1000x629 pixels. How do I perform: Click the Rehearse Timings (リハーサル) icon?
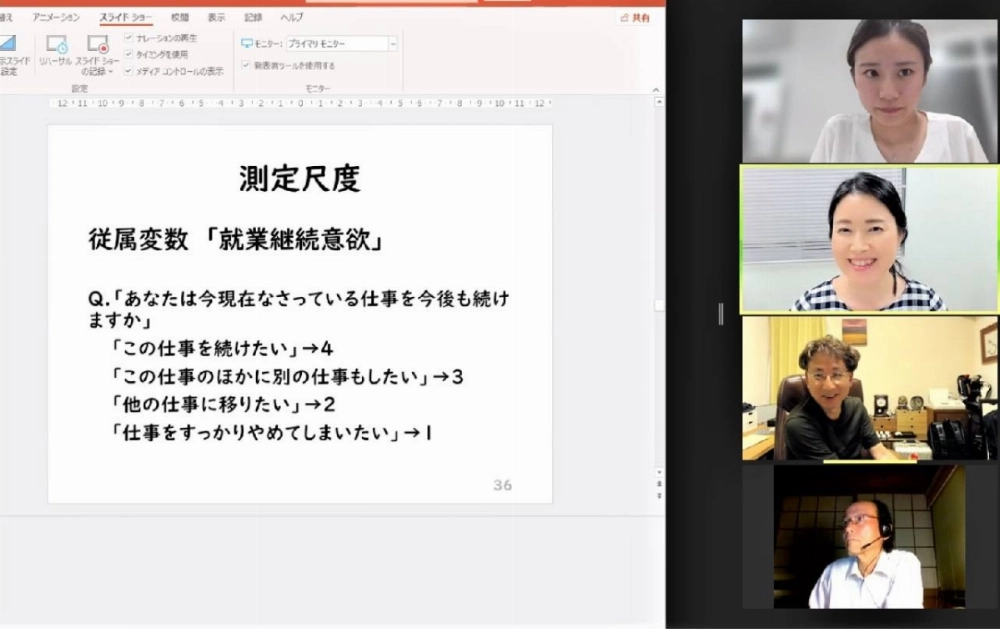click(x=56, y=45)
